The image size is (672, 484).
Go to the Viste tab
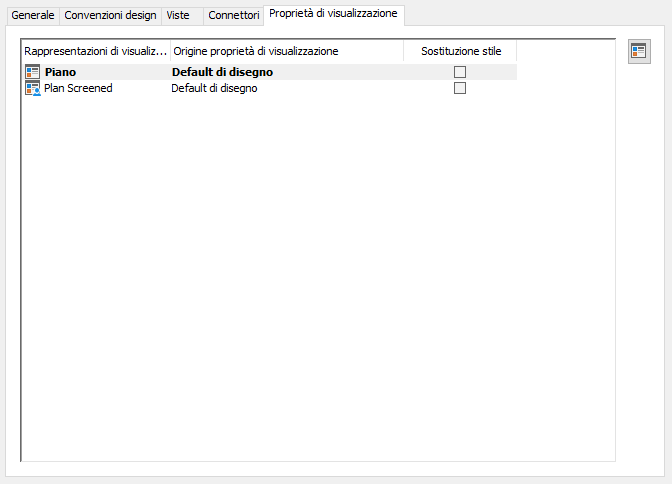point(178,16)
